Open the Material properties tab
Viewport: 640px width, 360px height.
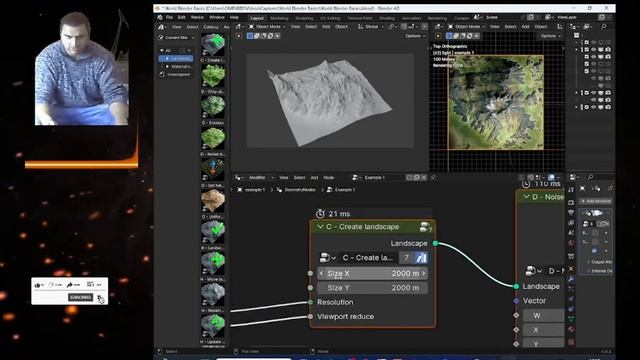571,329
